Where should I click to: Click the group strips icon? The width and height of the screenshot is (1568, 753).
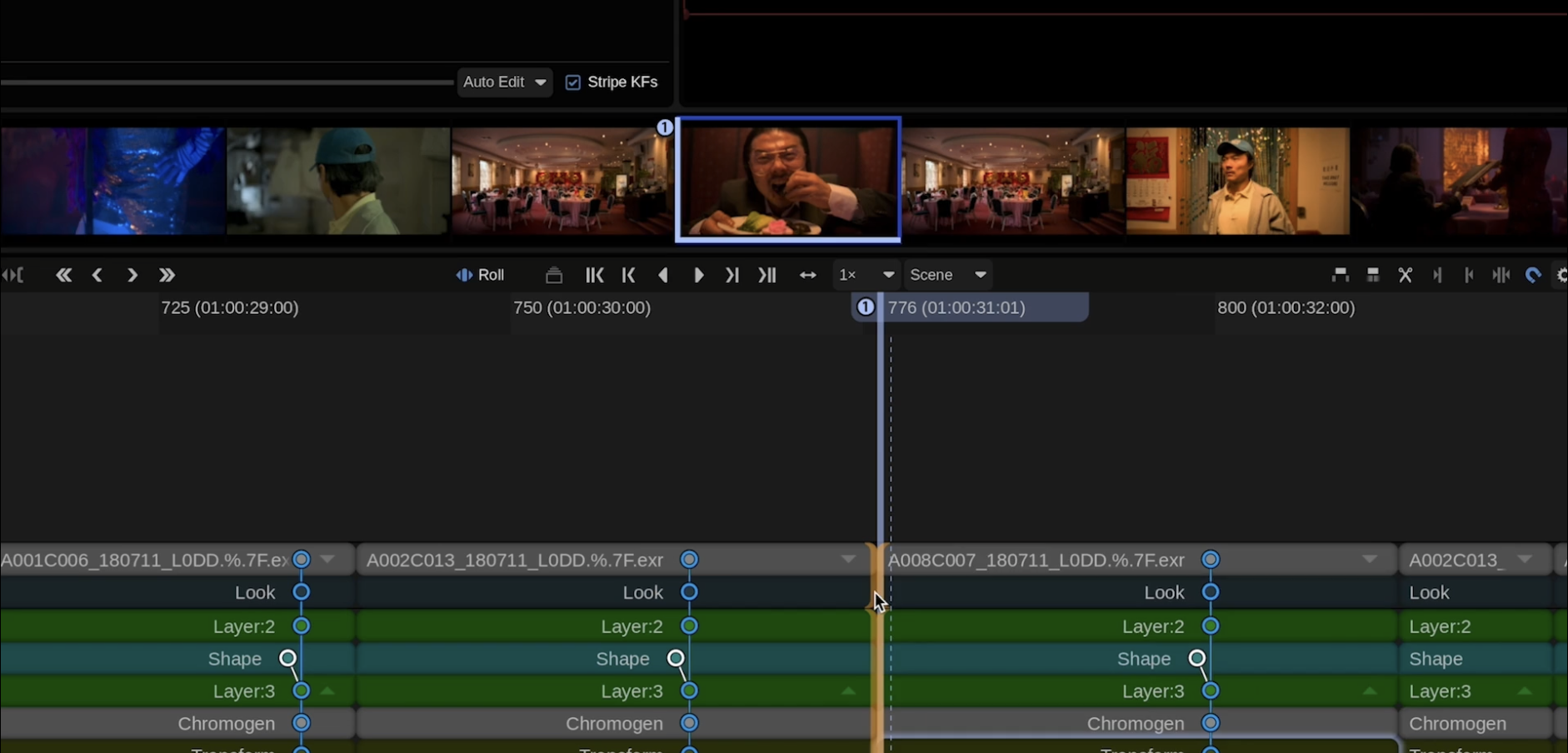(x=1372, y=275)
